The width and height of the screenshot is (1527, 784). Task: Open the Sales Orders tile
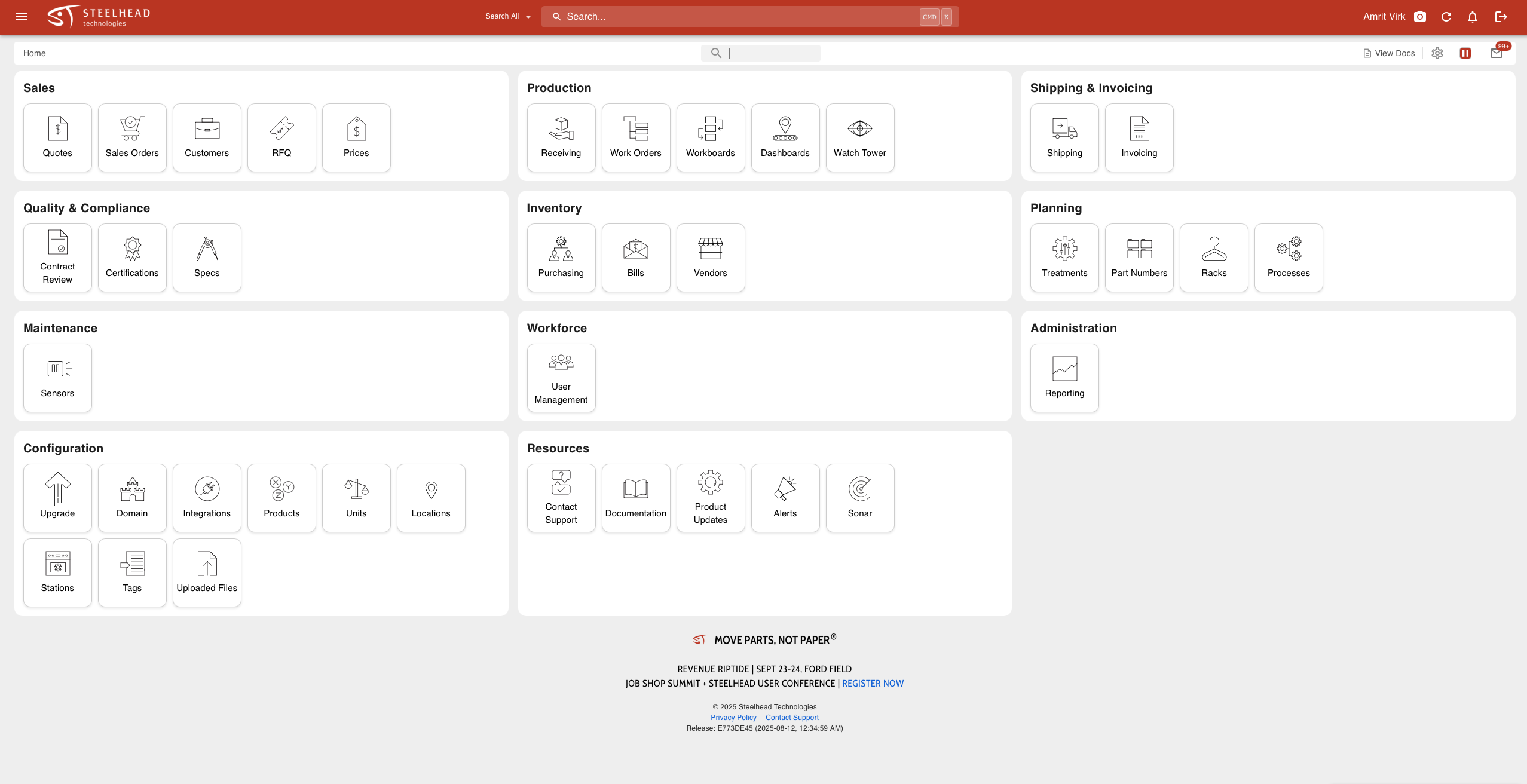tap(132, 137)
